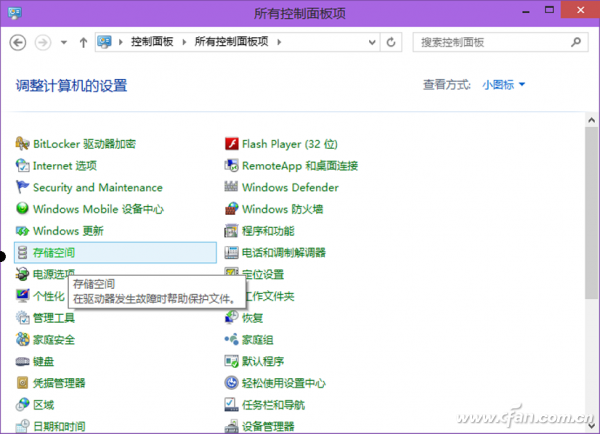The image size is (600, 434).
Task: Click the Security and Maintenance flag icon
Action: 24,187
